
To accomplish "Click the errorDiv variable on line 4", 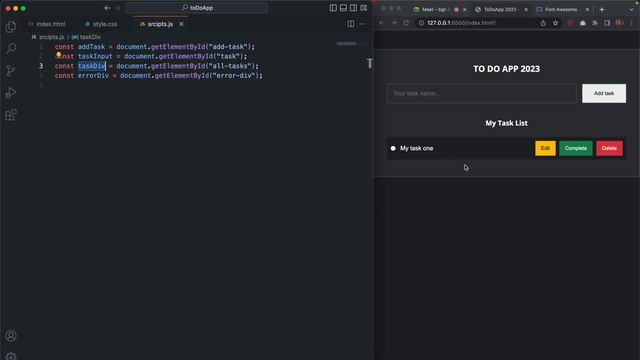I will click(x=93, y=76).
